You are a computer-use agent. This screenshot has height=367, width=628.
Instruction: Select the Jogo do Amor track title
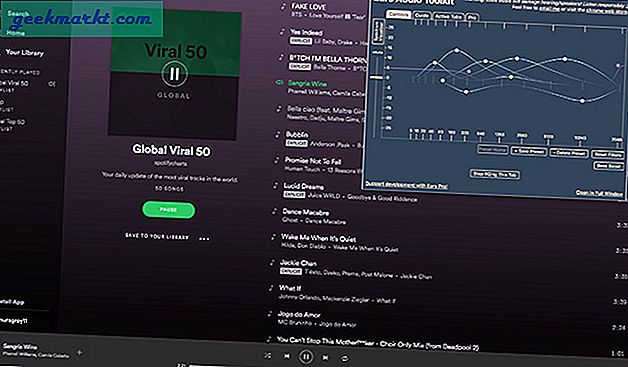pos(299,314)
